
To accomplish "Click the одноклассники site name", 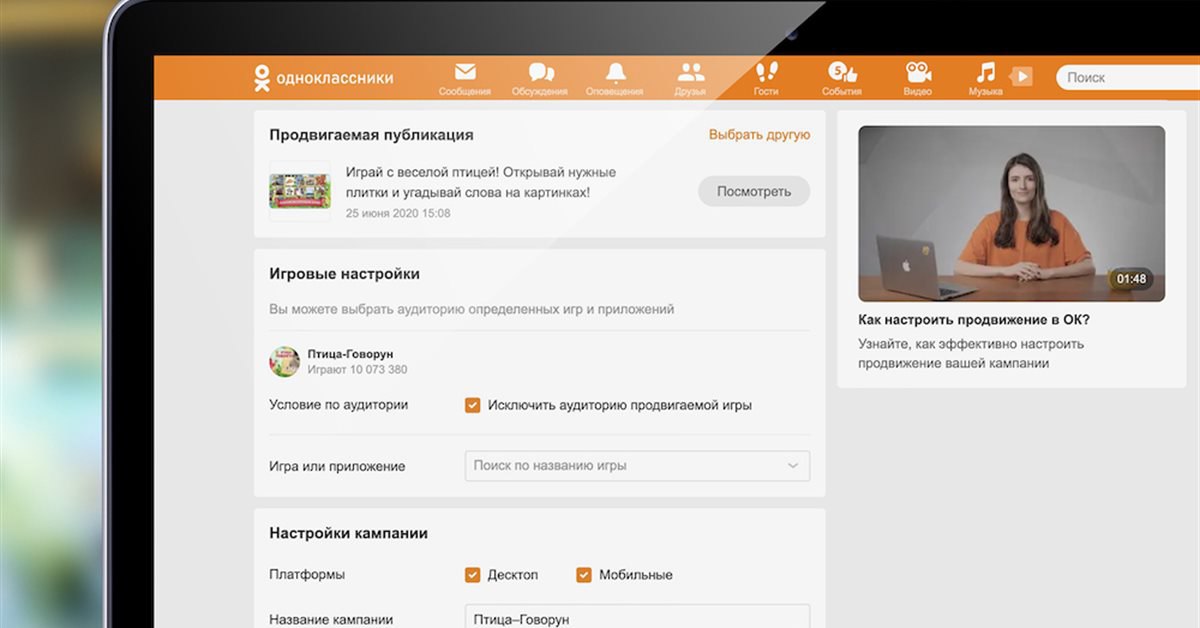I will coord(335,78).
